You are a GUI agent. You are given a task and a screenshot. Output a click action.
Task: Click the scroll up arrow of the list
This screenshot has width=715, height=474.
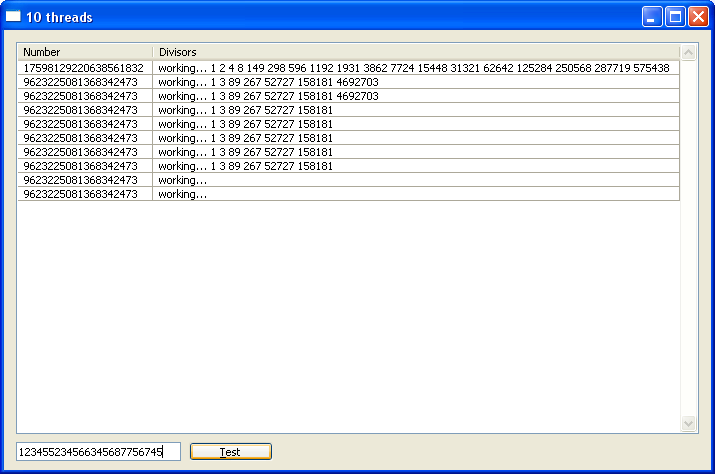pos(688,52)
